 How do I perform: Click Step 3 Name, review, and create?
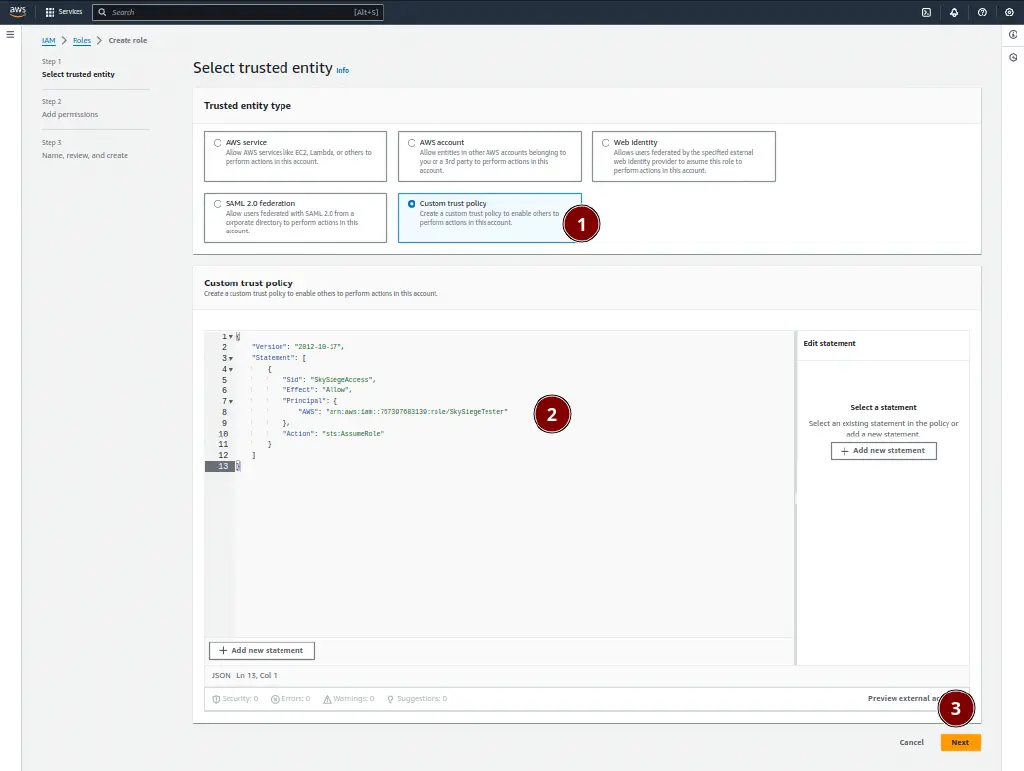click(x=85, y=149)
